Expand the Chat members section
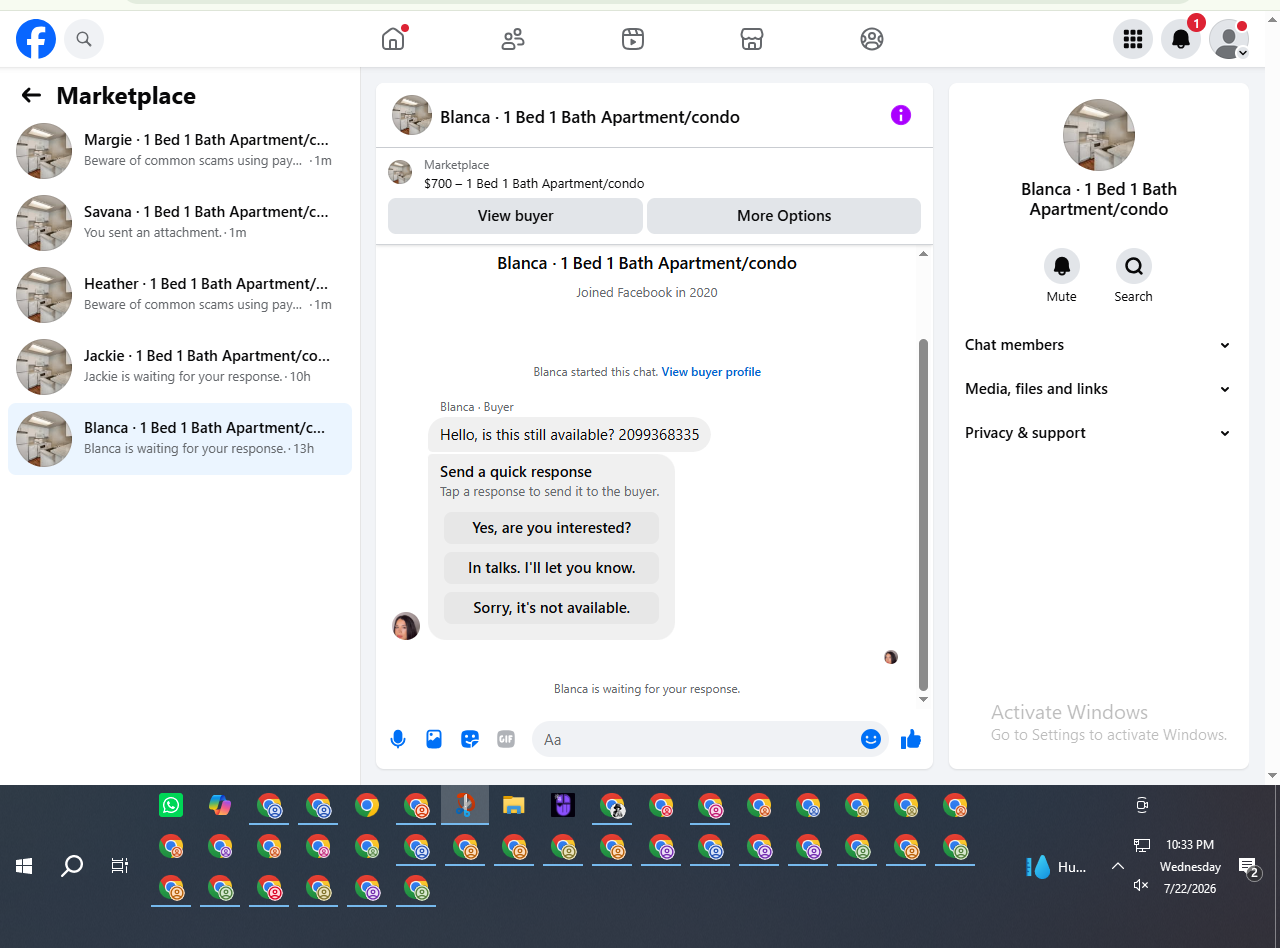 point(1098,345)
